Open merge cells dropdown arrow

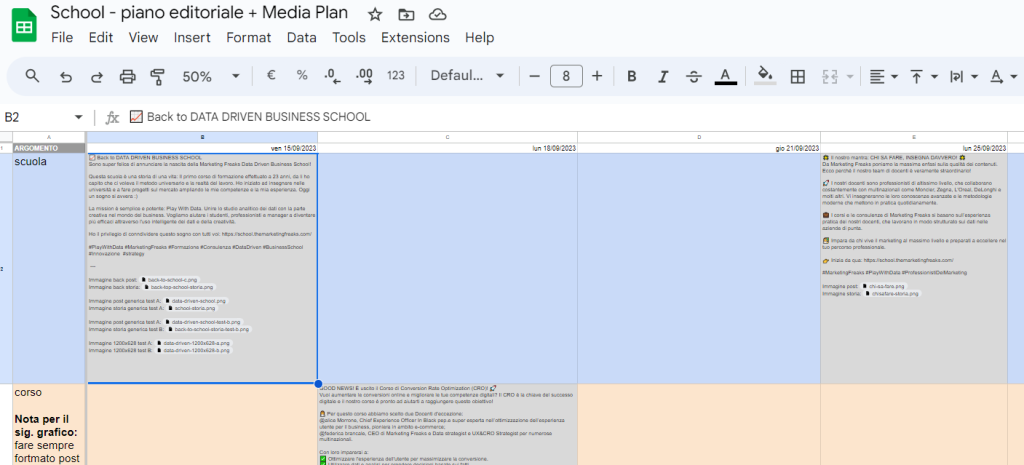click(850, 76)
